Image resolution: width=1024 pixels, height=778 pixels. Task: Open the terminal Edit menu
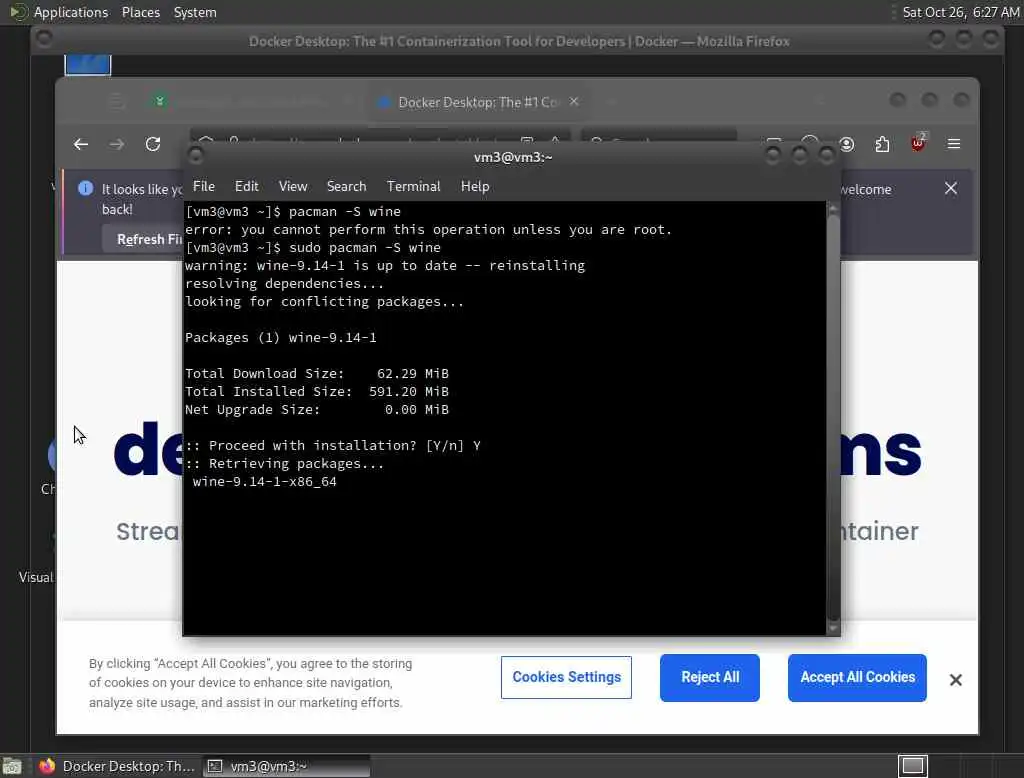tap(246, 186)
